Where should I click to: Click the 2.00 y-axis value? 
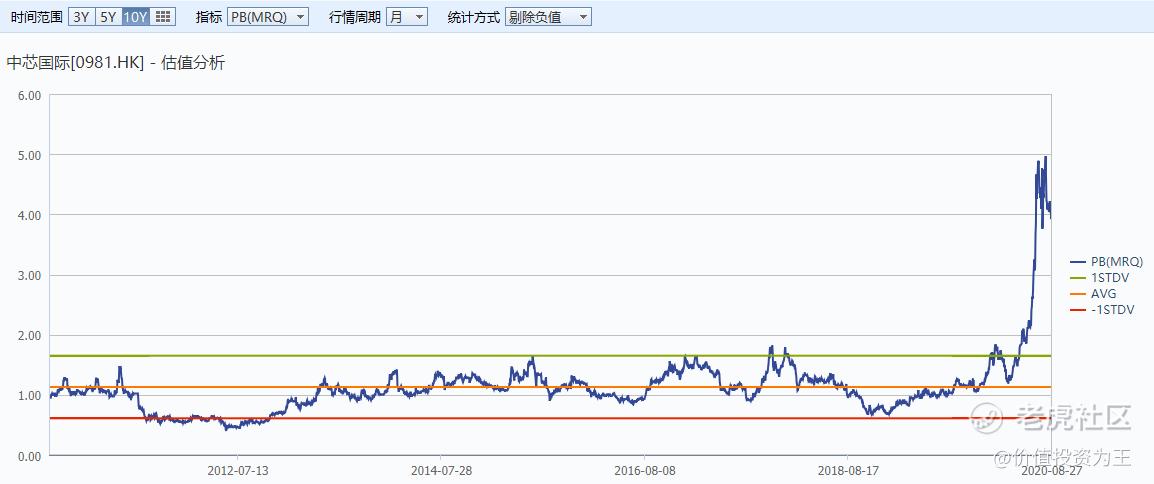(x=29, y=335)
